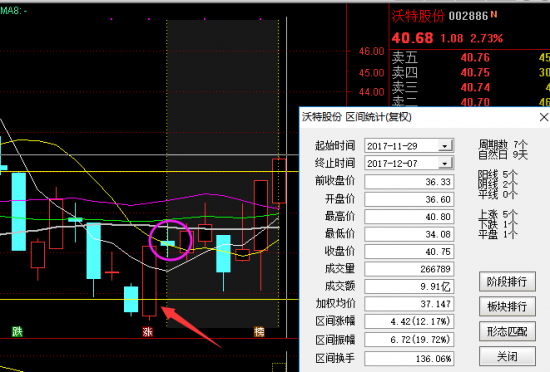Click the 关闭 button in the dialog
Screen dimensions: 550x372
point(507,357)
